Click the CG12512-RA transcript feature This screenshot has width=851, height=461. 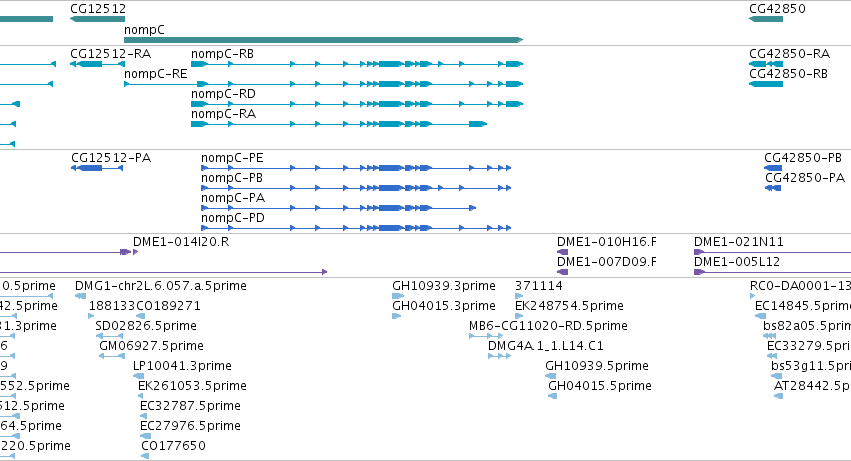[x=98, y=64]
